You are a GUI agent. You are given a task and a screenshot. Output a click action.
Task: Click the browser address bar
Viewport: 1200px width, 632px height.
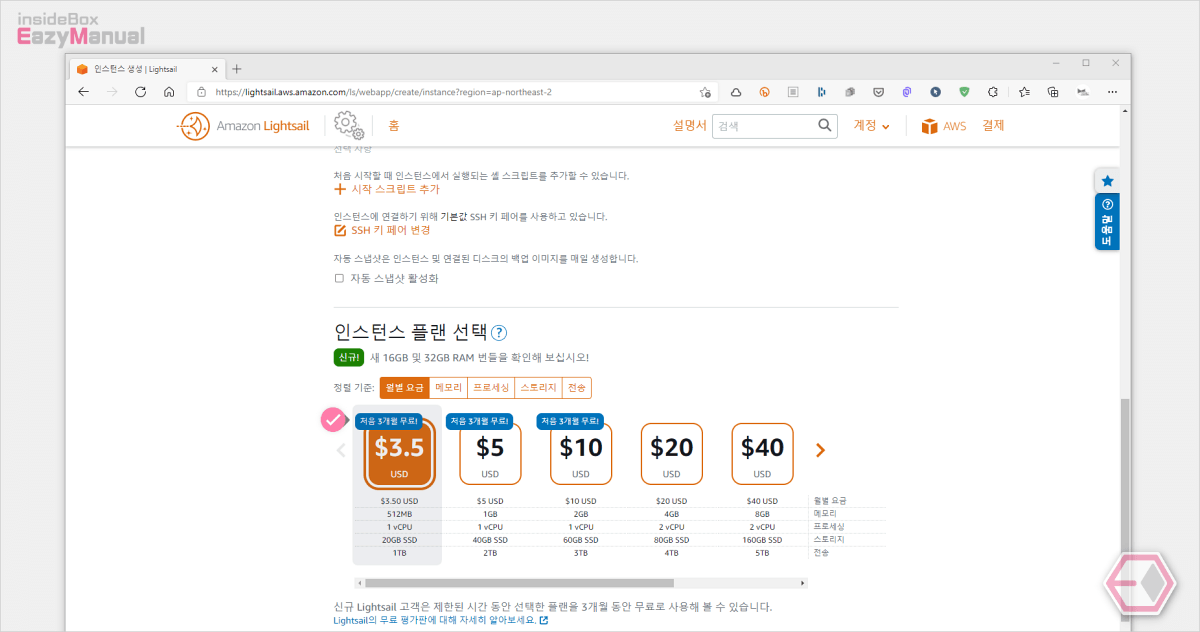tap(450, 92)
